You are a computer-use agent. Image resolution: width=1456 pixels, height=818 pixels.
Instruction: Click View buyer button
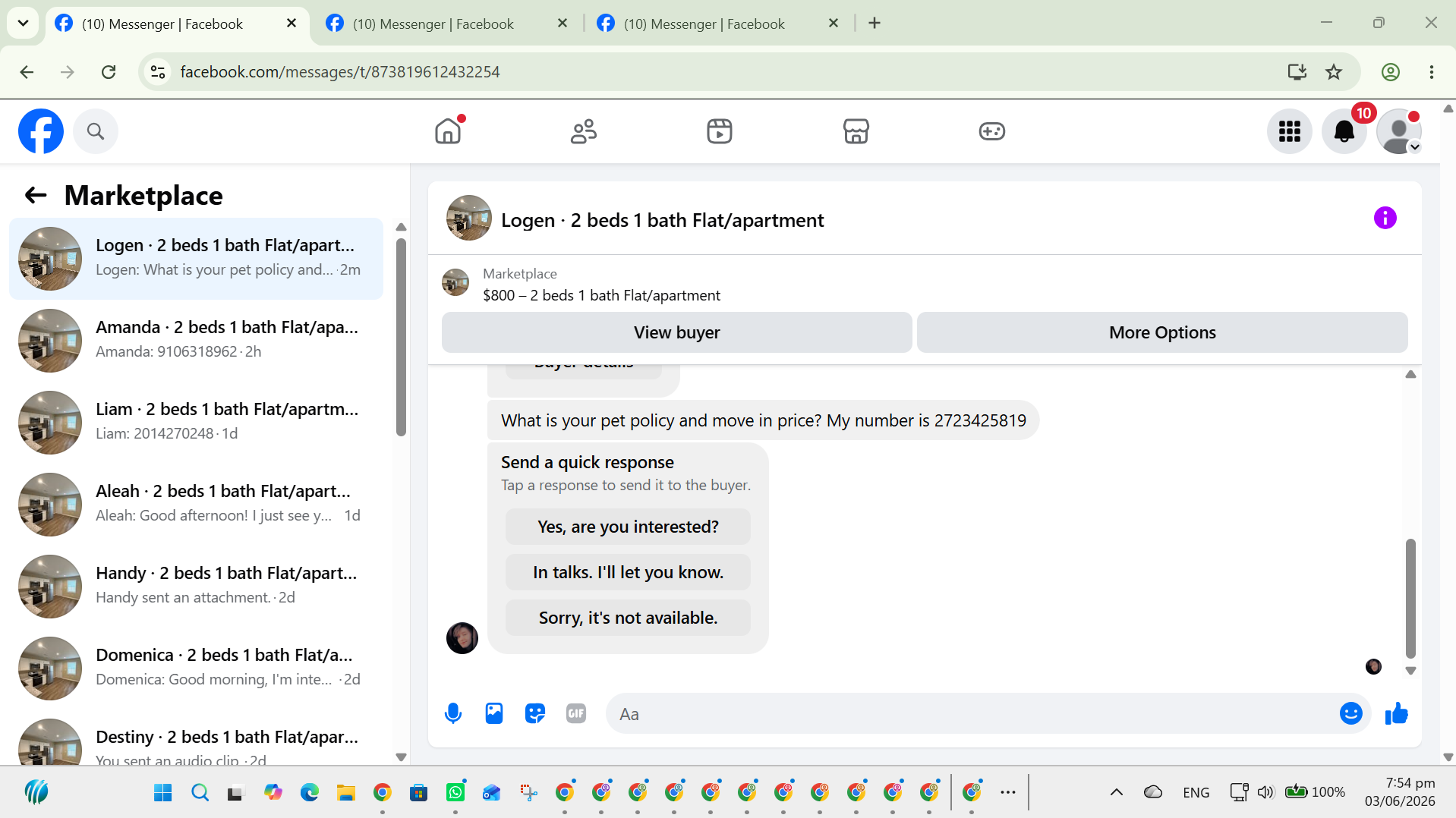click(x=677, y=332)
